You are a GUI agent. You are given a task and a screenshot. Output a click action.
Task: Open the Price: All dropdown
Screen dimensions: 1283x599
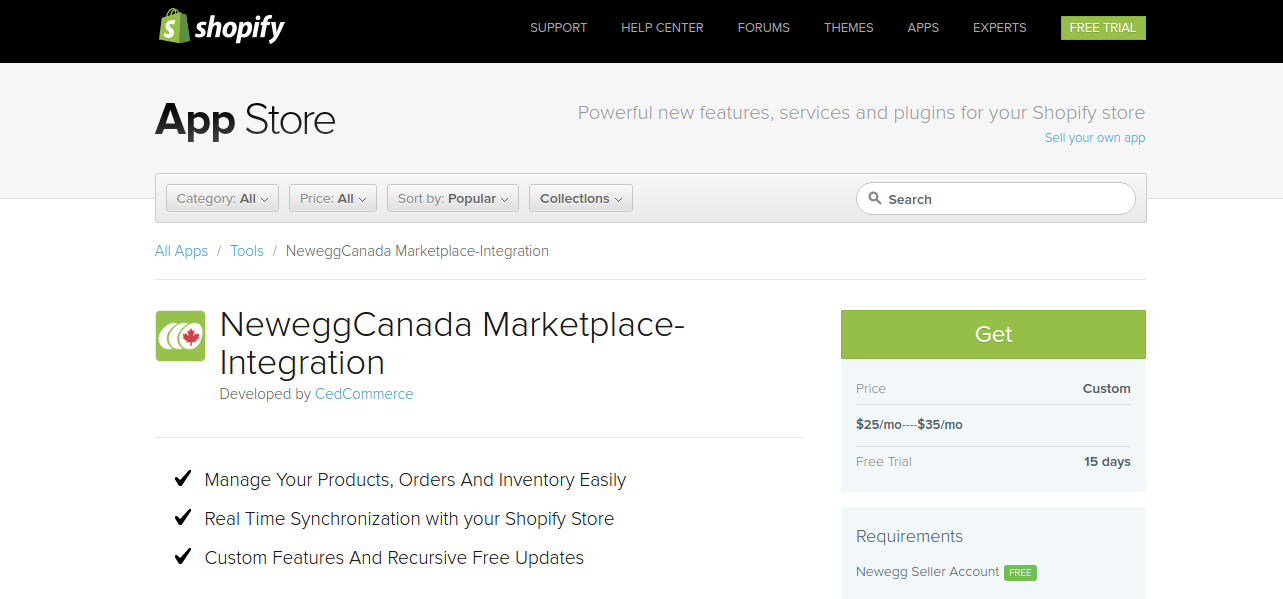pyautogui.click(x=332, y=197)
